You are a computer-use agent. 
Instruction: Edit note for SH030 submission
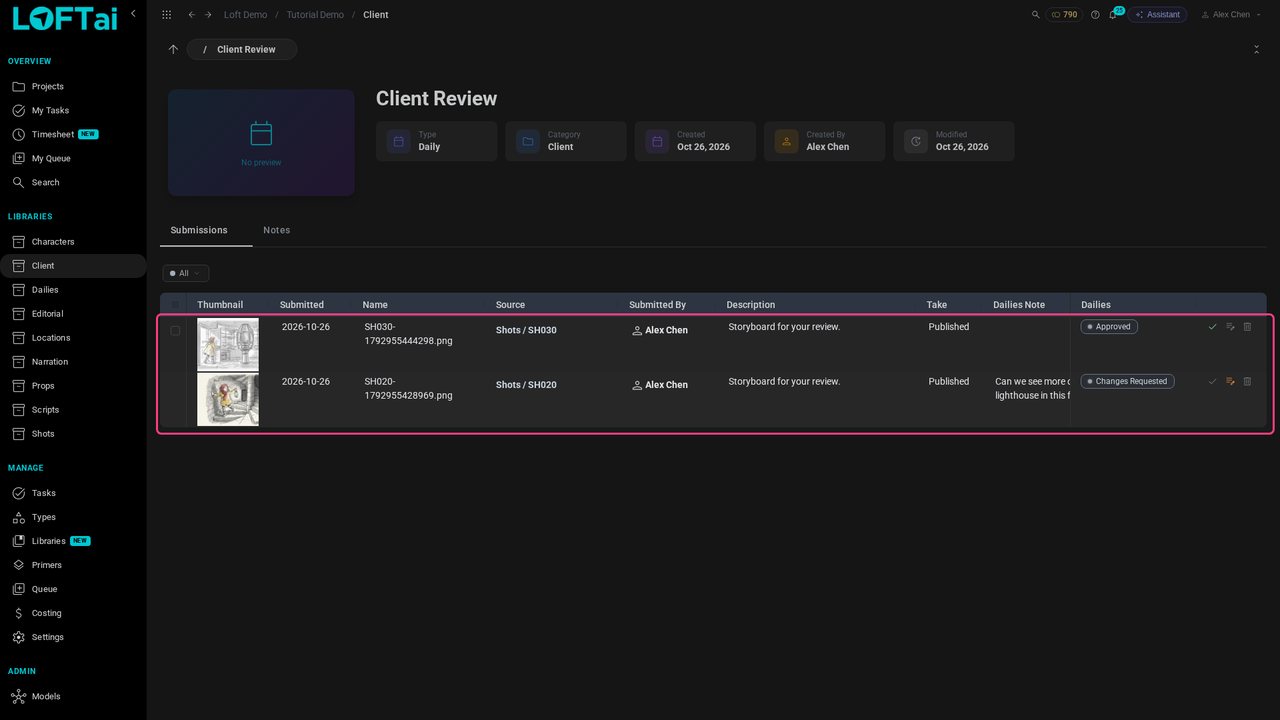tap(1230, 327)
